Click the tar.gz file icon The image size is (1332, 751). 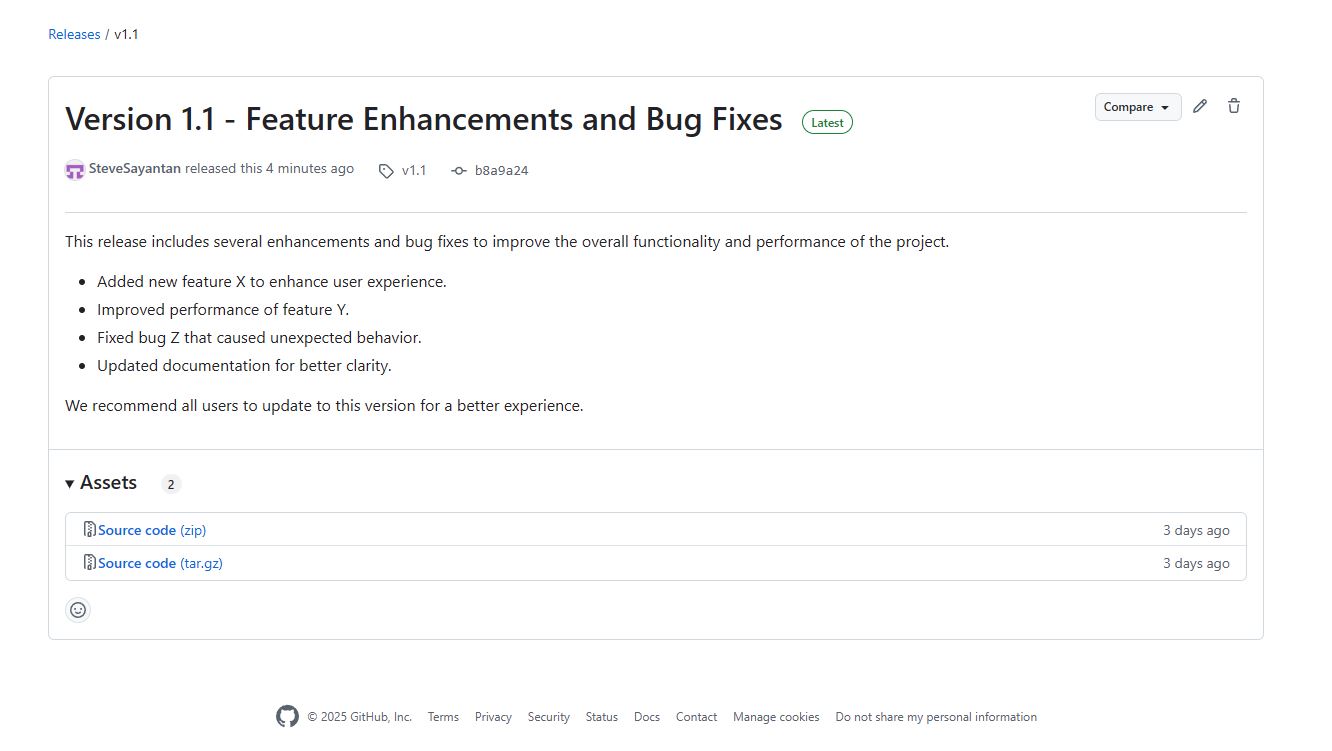[x=89, y=562]
